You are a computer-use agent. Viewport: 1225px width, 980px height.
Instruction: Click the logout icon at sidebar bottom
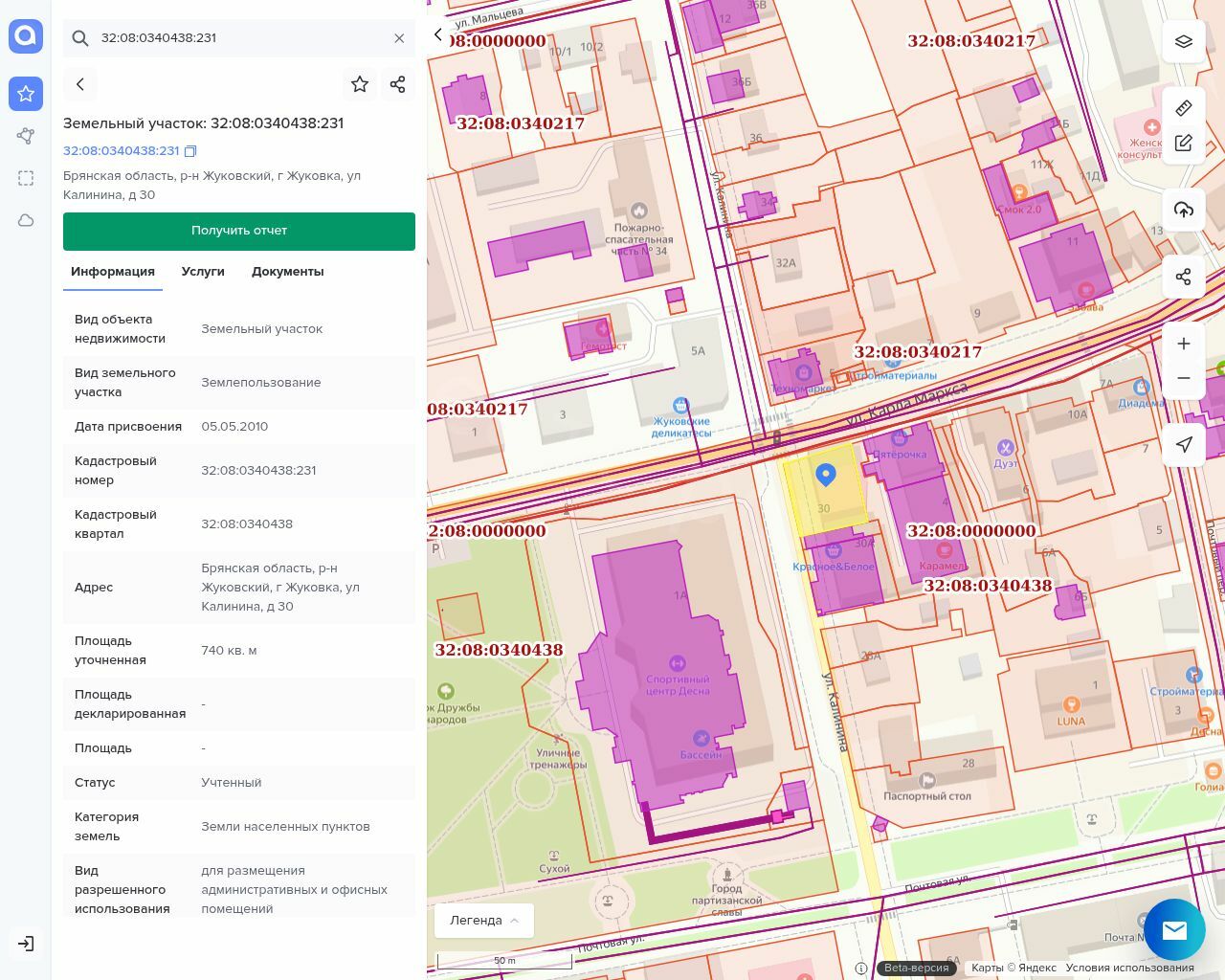point(26,944)
